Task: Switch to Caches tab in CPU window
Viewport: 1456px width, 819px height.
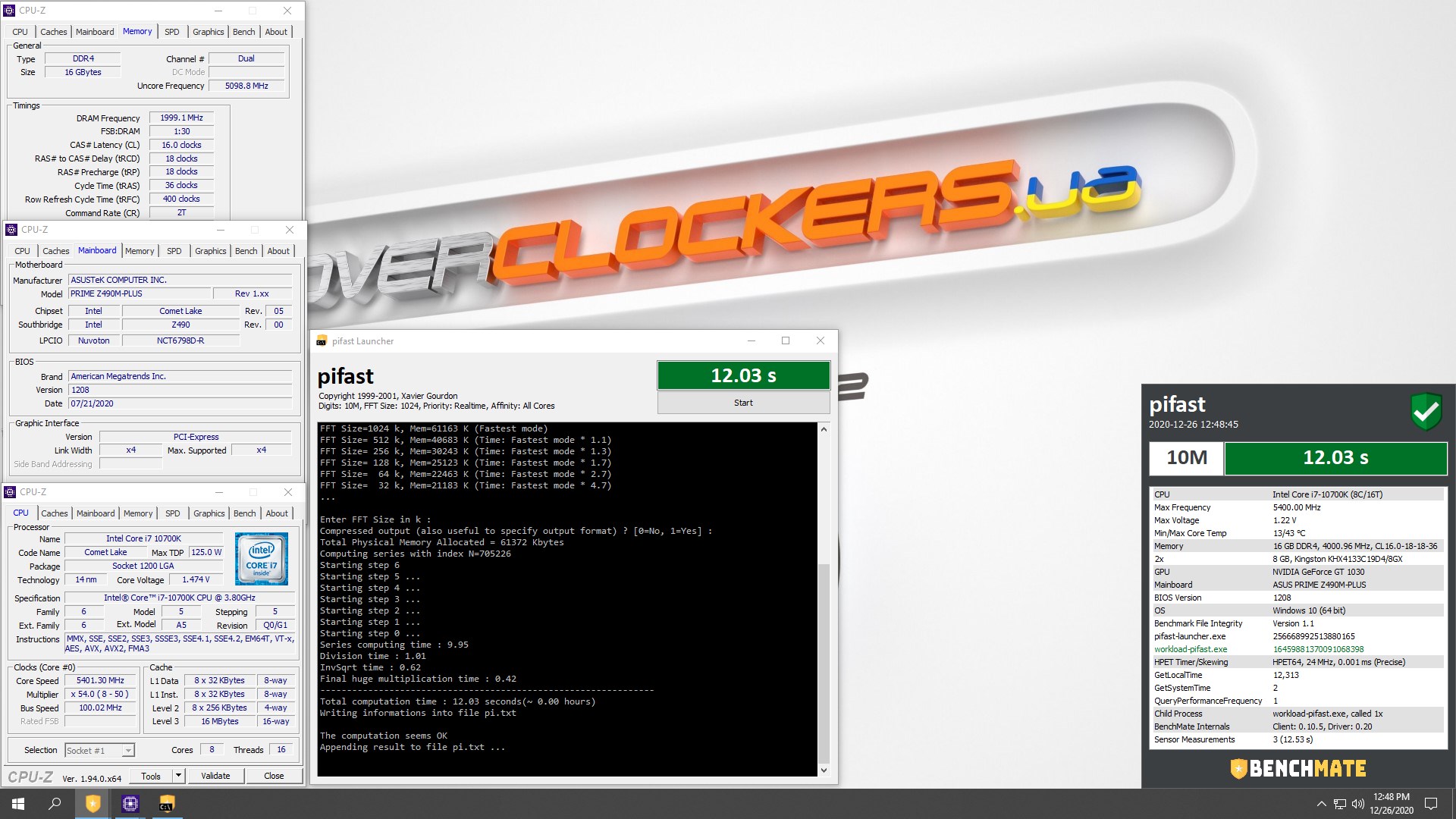Action: 54,513
